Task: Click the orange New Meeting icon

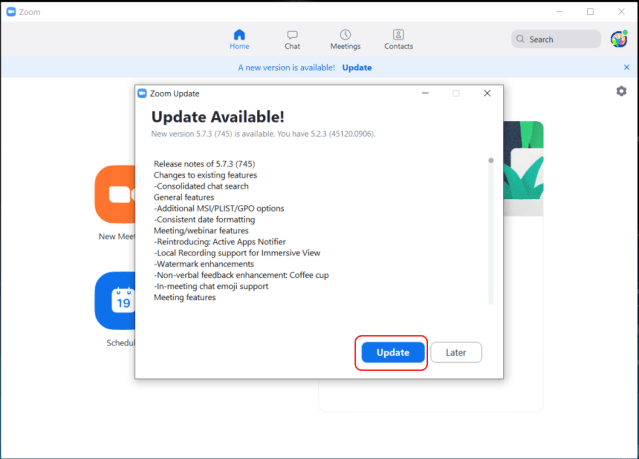Action: pos(115,194)
